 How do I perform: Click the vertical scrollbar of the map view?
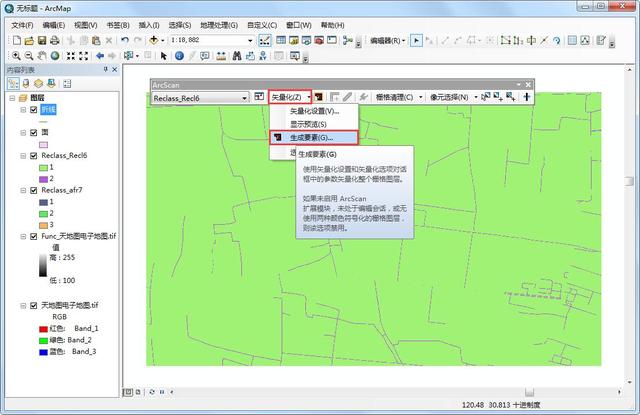(629, 224)
